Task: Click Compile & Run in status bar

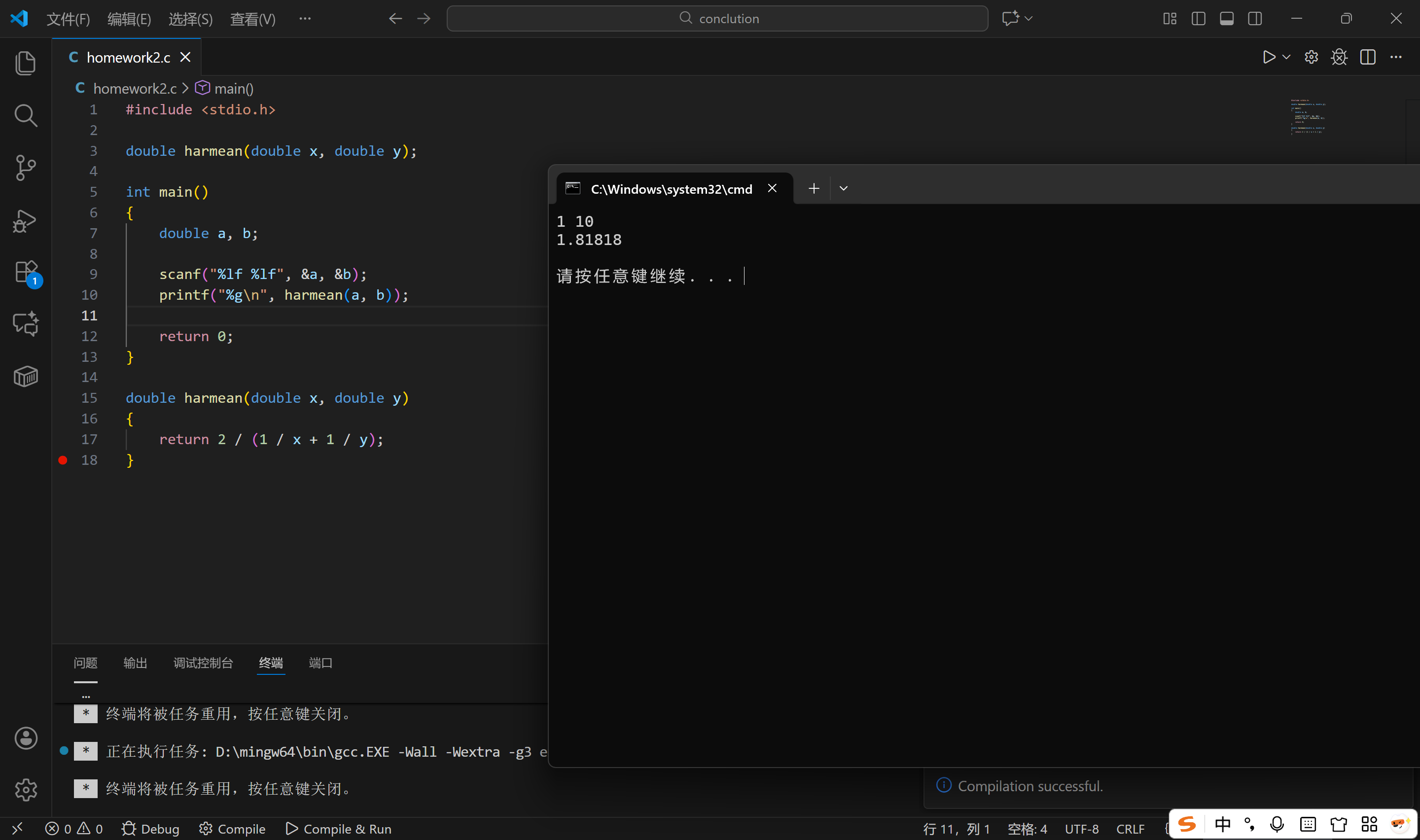Action: point(338,829)
